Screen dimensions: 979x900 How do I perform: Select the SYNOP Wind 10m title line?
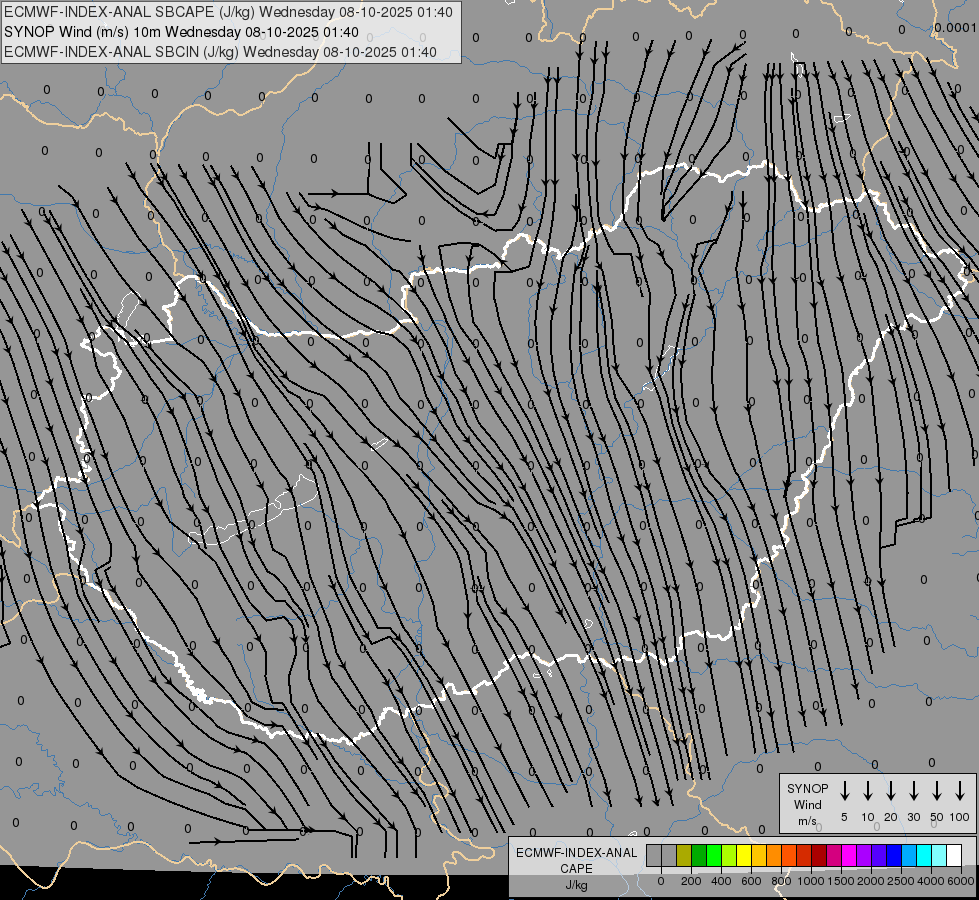pos(181,32)
